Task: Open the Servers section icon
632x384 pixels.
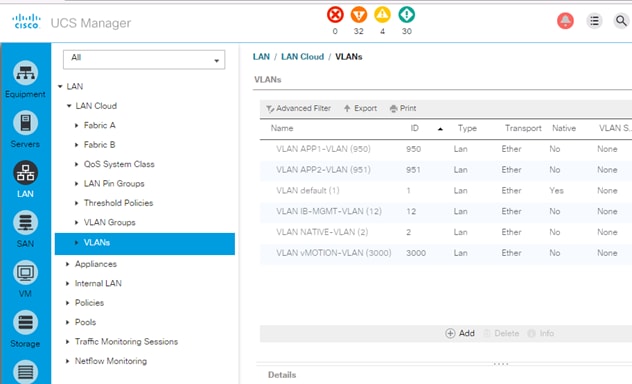Action: pyautogui.click(x=25, y=123)
